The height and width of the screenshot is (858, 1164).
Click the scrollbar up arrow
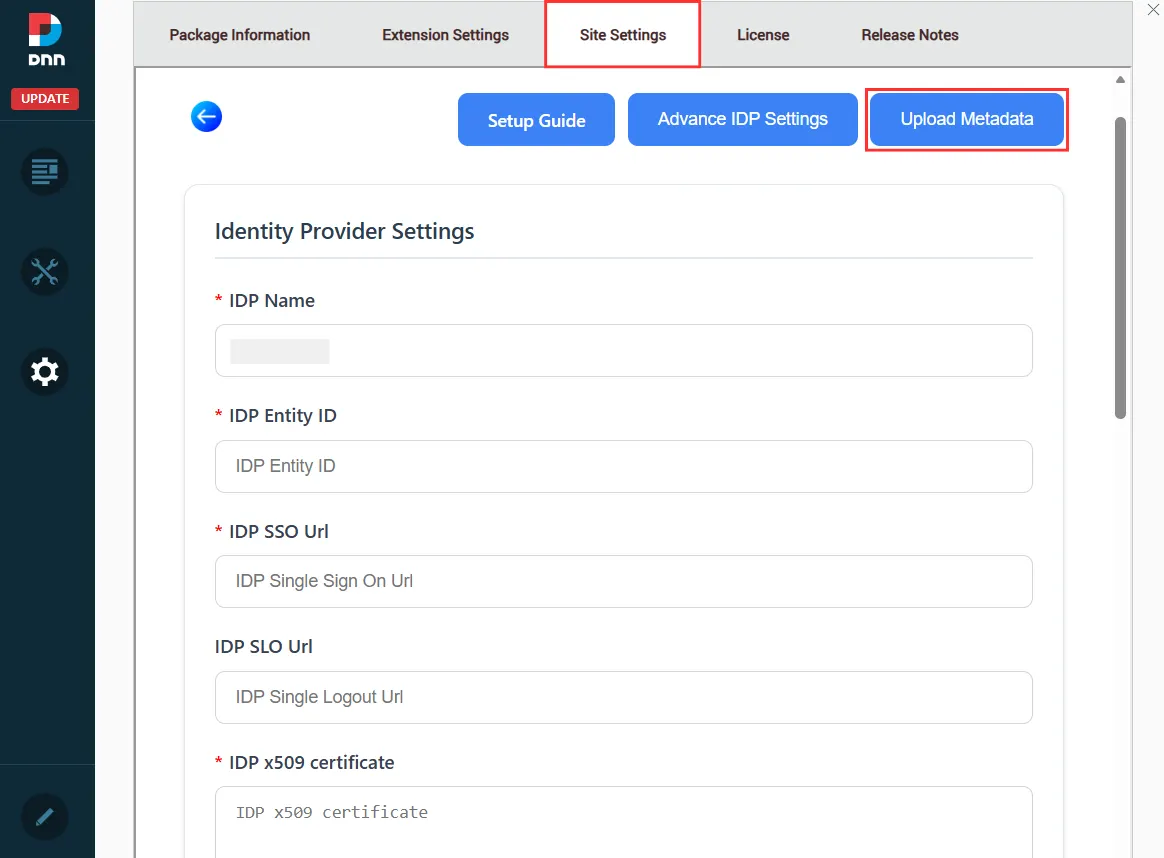[1120, 79]
